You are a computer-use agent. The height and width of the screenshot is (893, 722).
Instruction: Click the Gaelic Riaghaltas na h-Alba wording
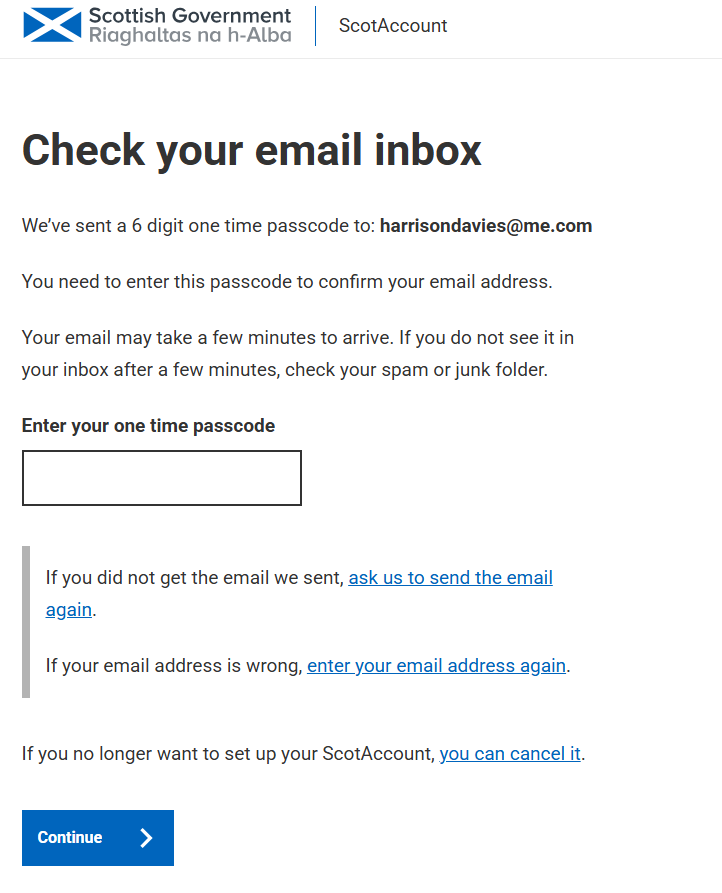(190, 35)
